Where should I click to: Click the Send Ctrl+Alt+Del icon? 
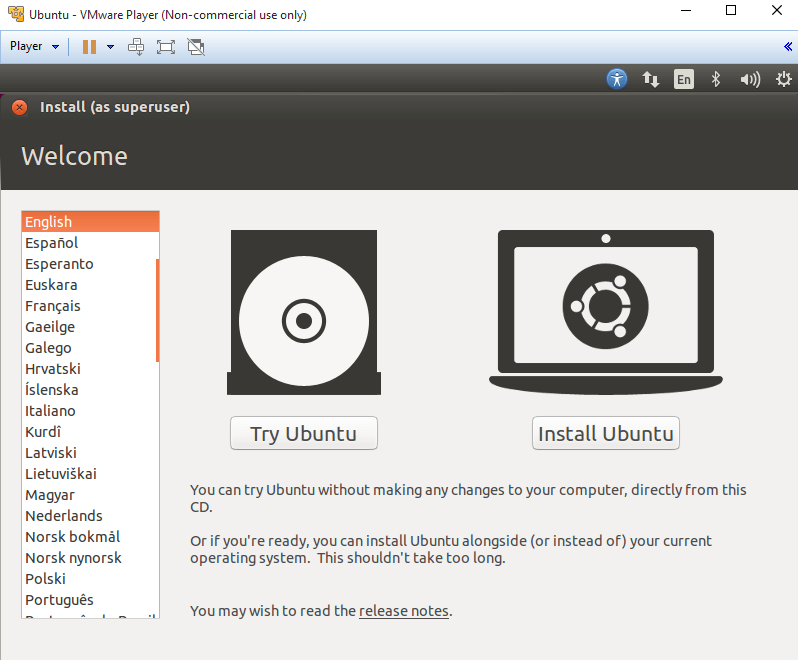point(136,46)
